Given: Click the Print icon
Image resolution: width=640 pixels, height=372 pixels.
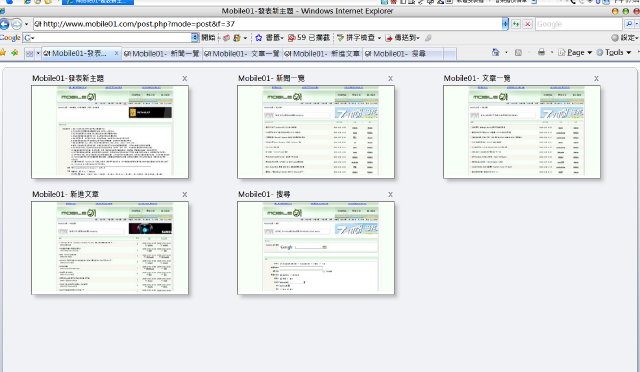Looking at the screenshot, I should [541, 52].
